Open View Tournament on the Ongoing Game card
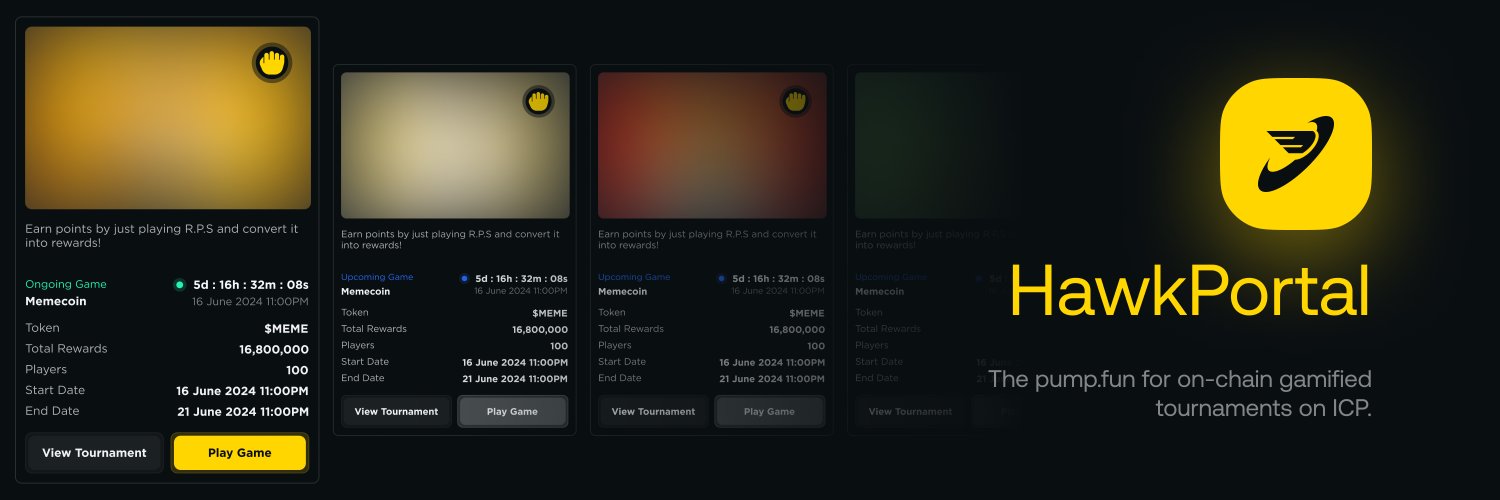The width and height of the screenshot is (1500, 500). [x=94, y=453]
